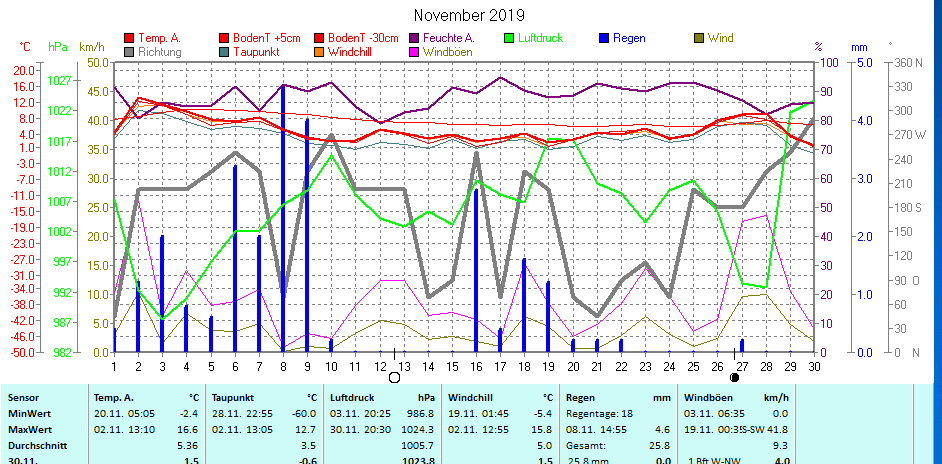Click the BodenT -30cm legend color box
942x464 pixels.
coord(318,38)
